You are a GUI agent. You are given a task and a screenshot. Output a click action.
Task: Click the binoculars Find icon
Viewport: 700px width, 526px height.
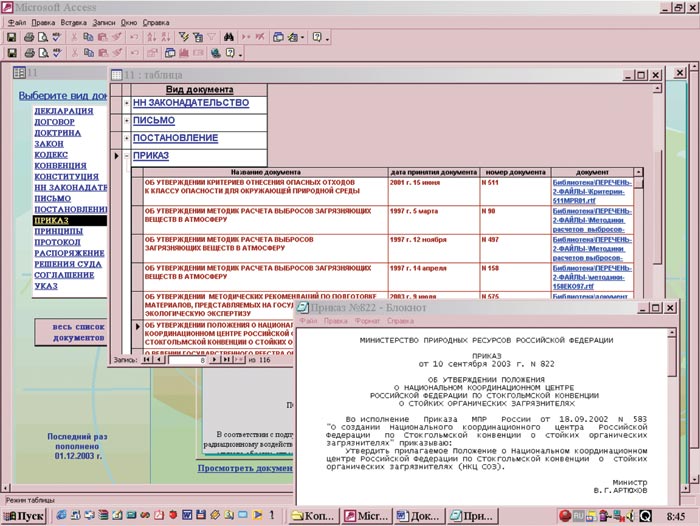pyautogui.click(x=229, y=37)
